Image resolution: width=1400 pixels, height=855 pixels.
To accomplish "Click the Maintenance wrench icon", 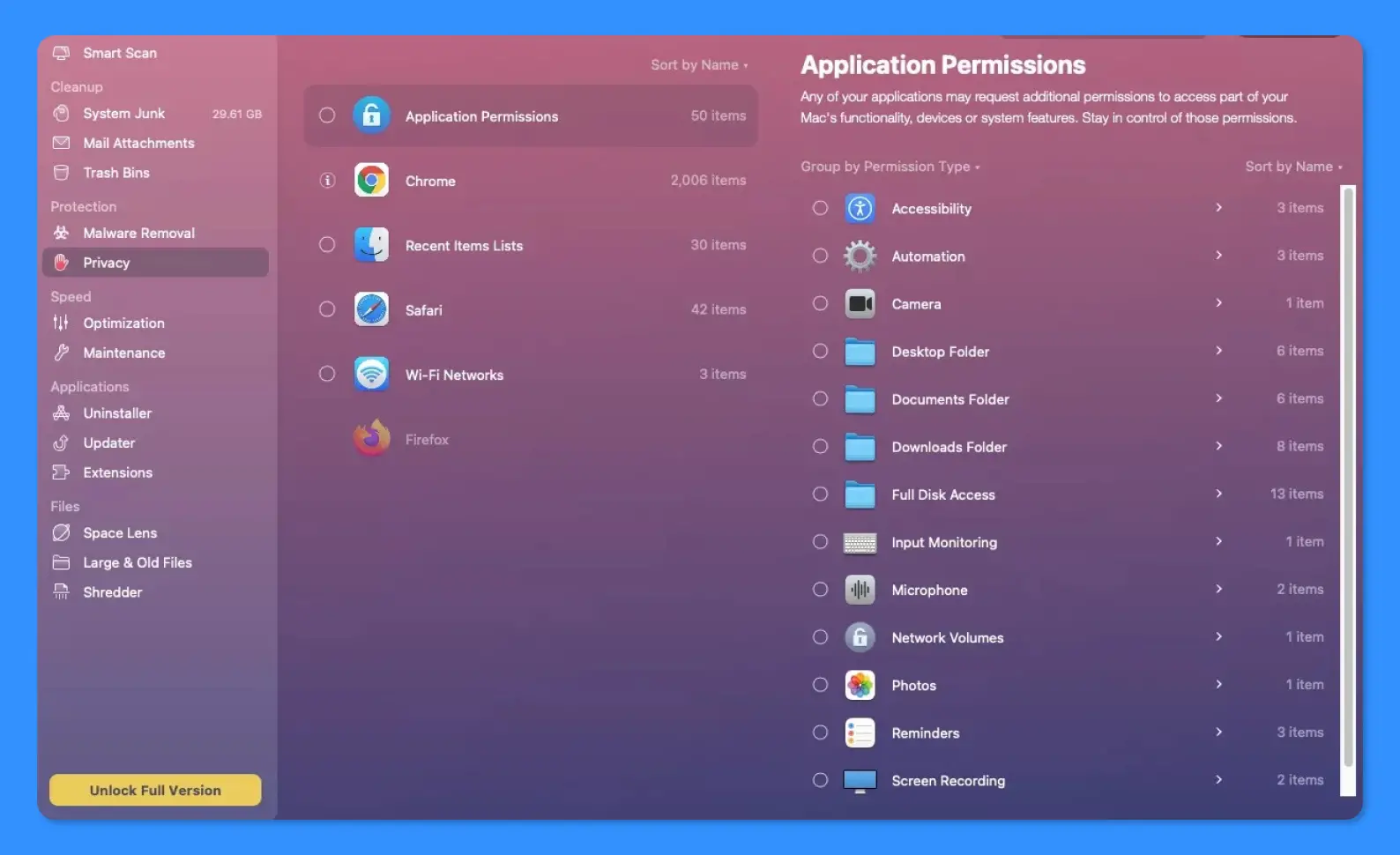I will coord(61,353).
